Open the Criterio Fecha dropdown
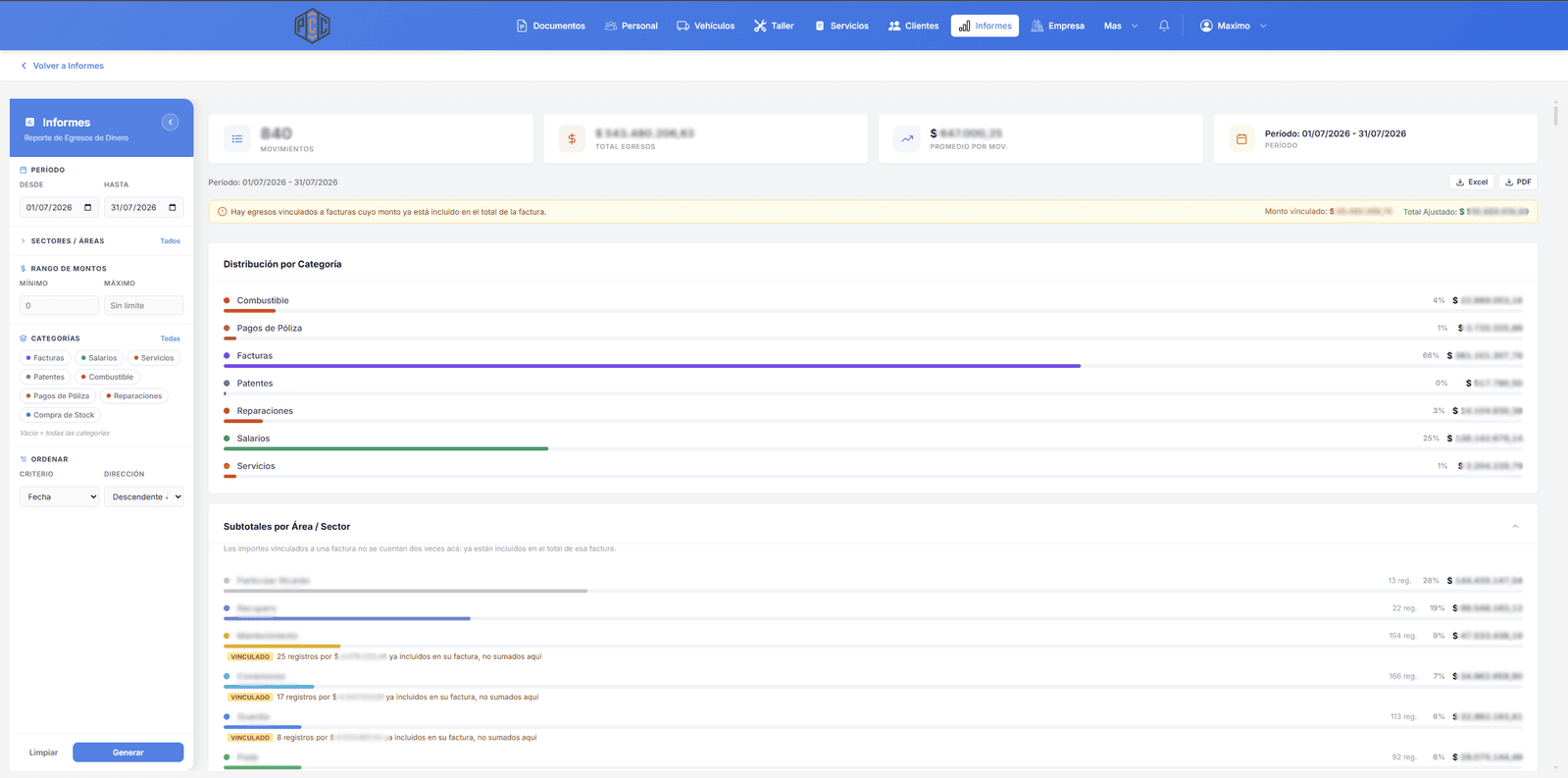This screenshot has height=778, width=1568. (x=60, y=496)
